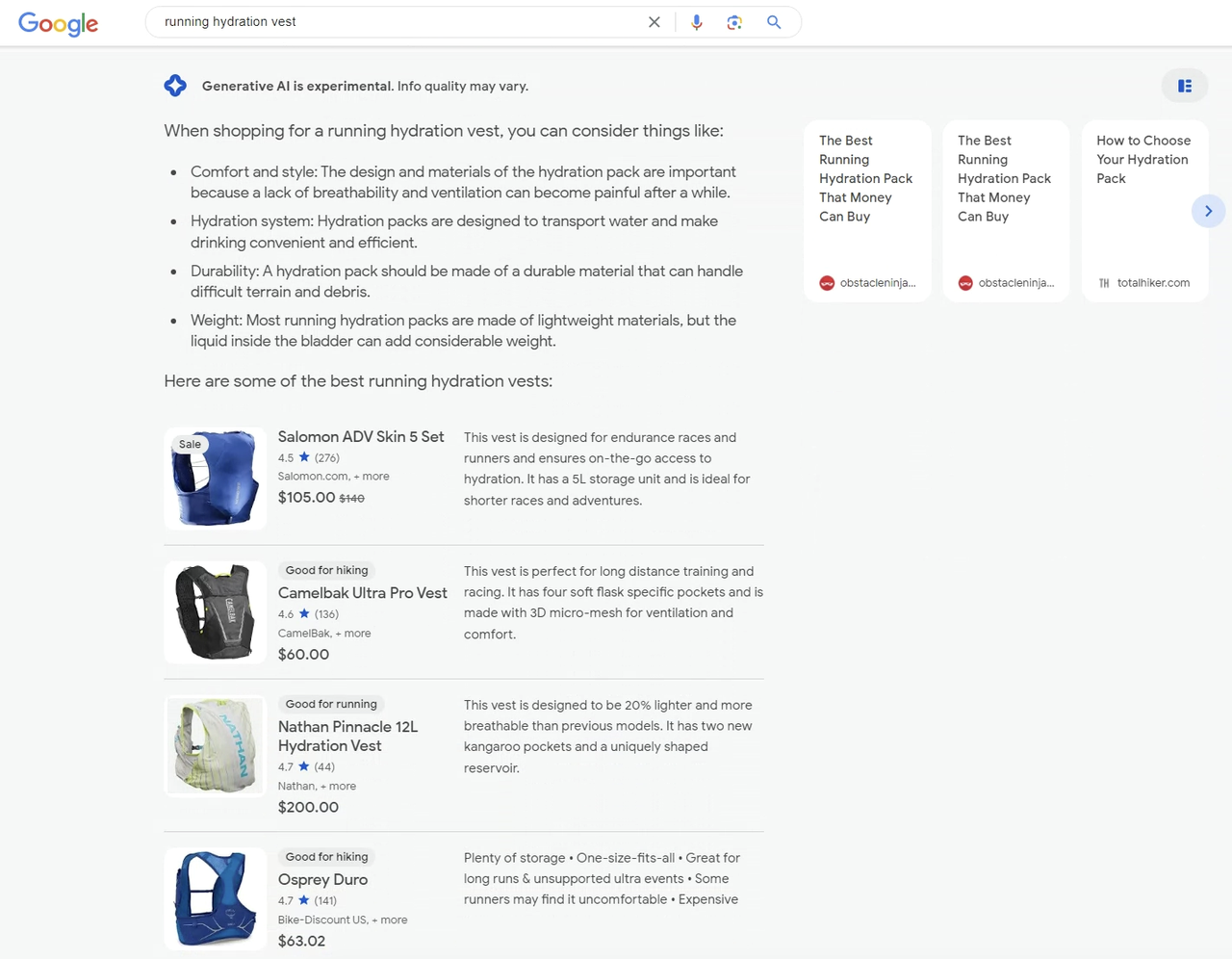Click Good for hiking tag above Camelbak

tap(326, 570)
